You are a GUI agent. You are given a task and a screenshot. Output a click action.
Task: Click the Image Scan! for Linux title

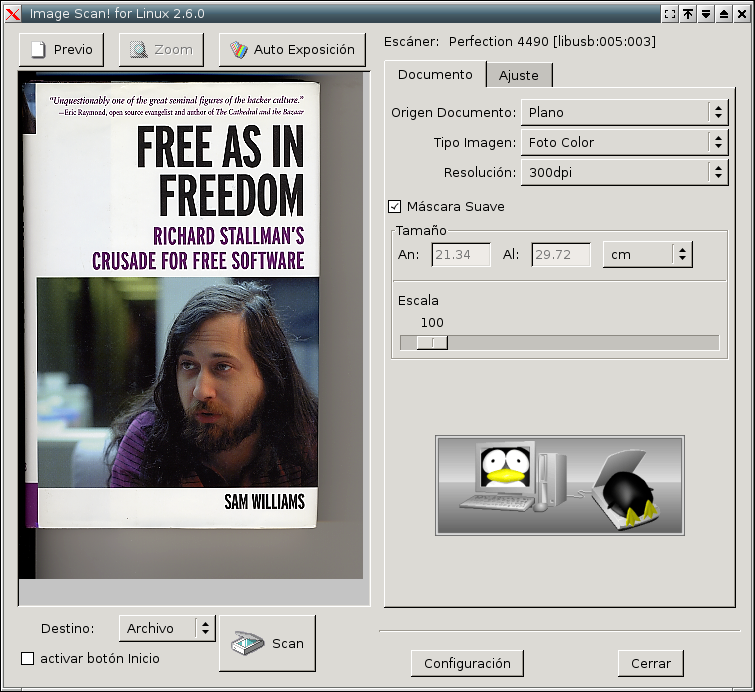point(117,14)
